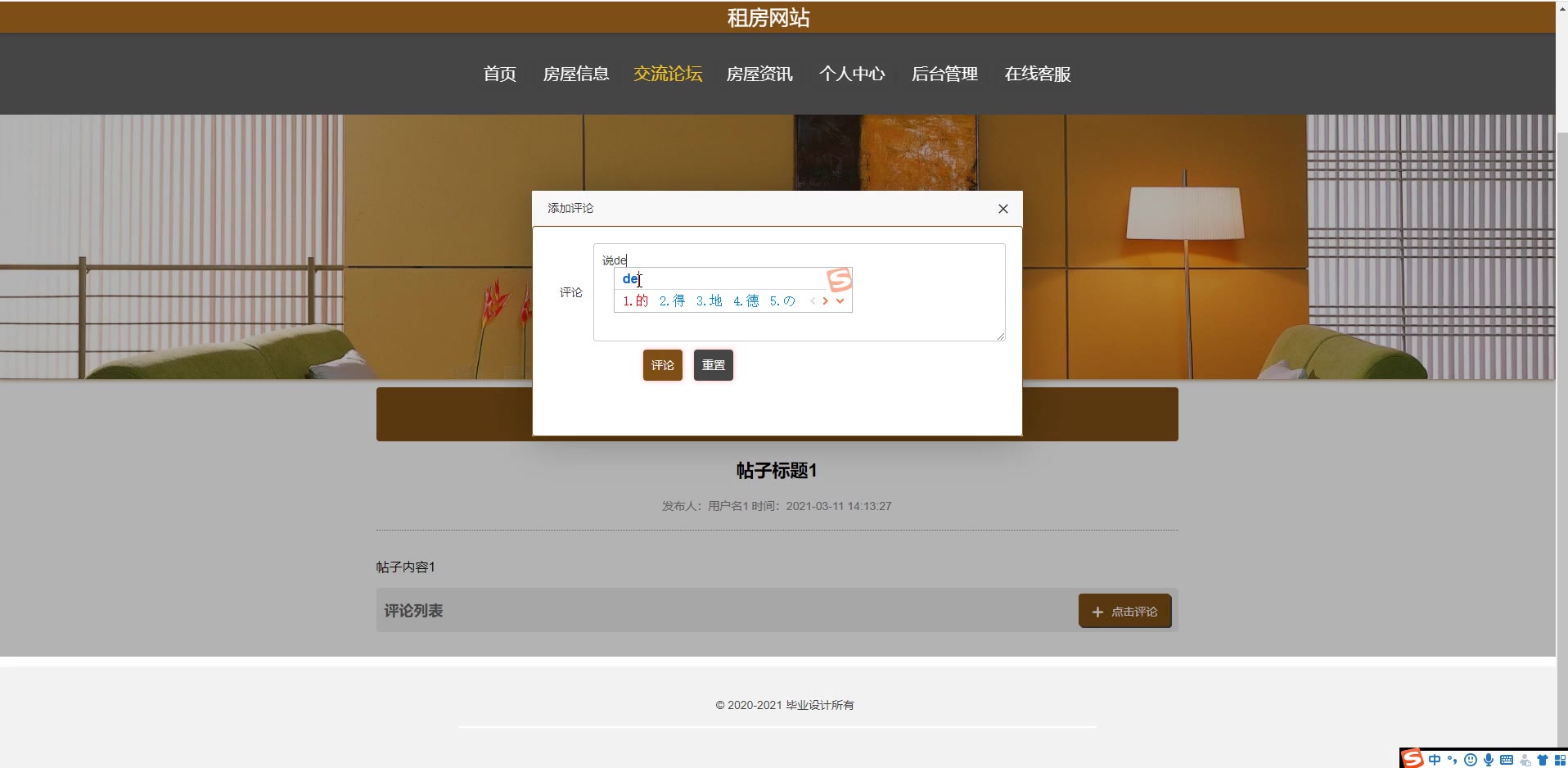Click the 帖子内容1 text

406,567
